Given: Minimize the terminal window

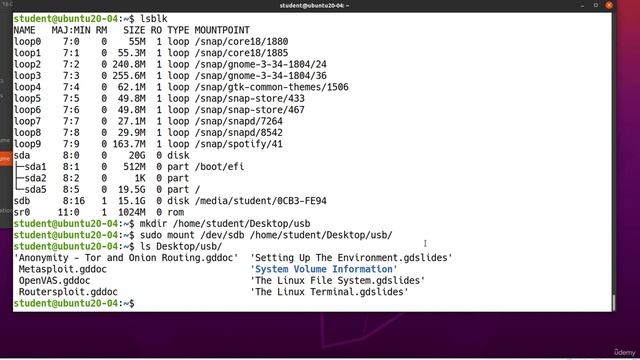Looking at the screenshot, I should tap(582, 5).
